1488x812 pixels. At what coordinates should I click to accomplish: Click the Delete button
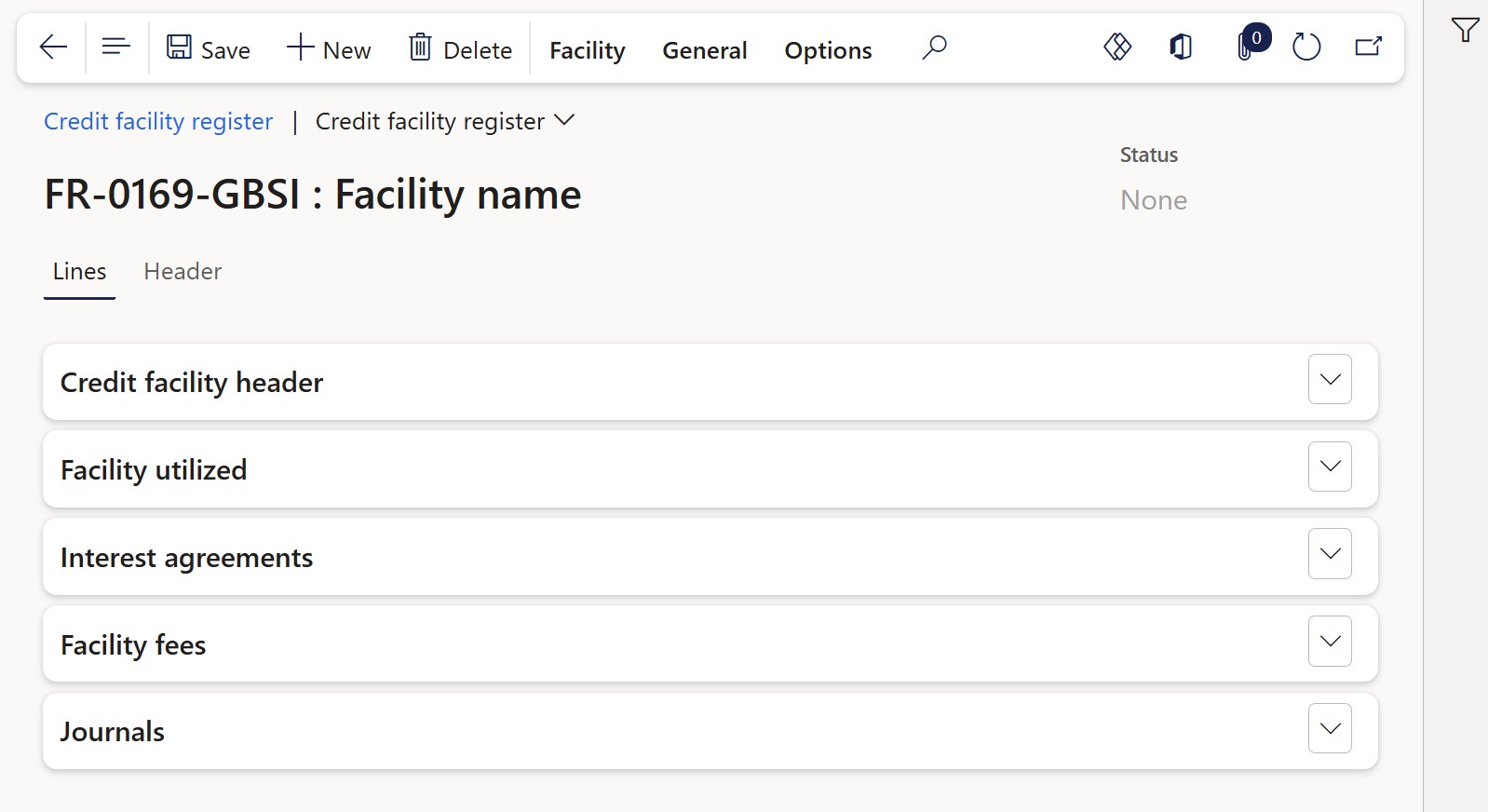(x=461, y=49)
